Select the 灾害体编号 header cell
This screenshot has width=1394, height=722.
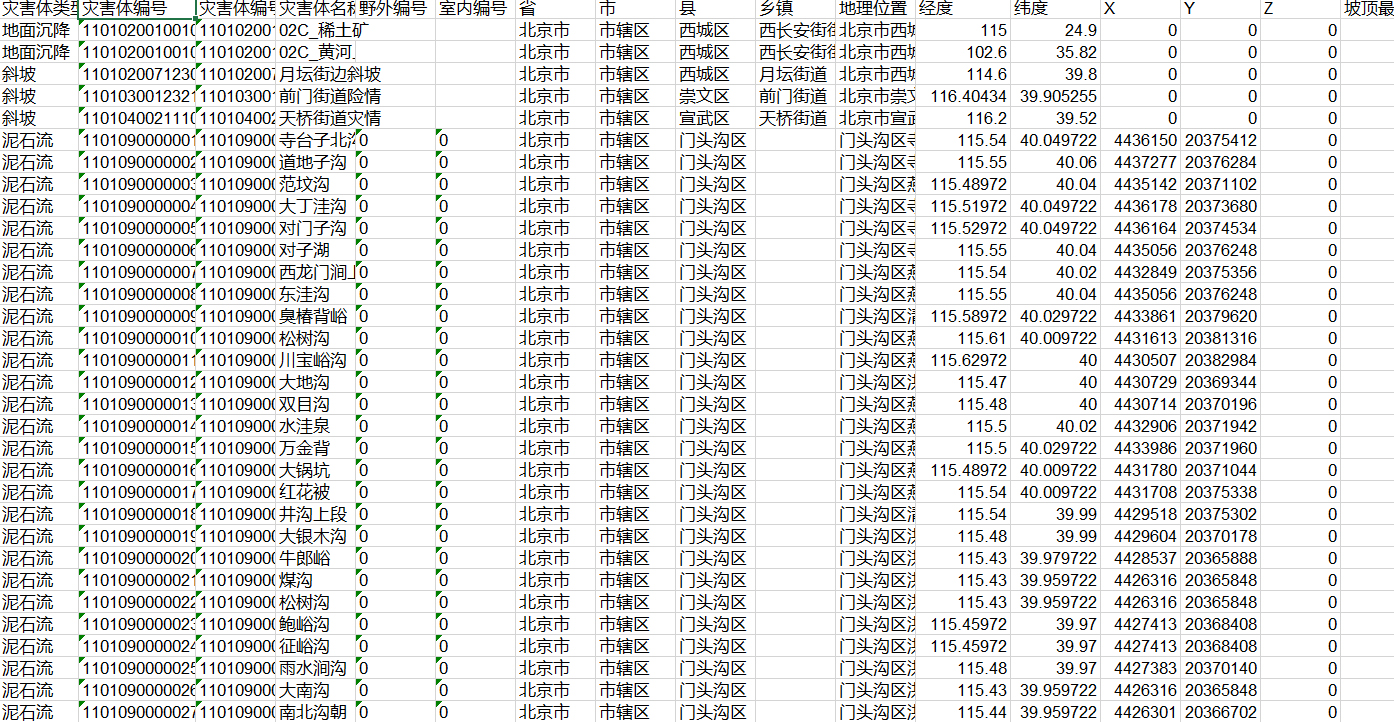[137, 9]
